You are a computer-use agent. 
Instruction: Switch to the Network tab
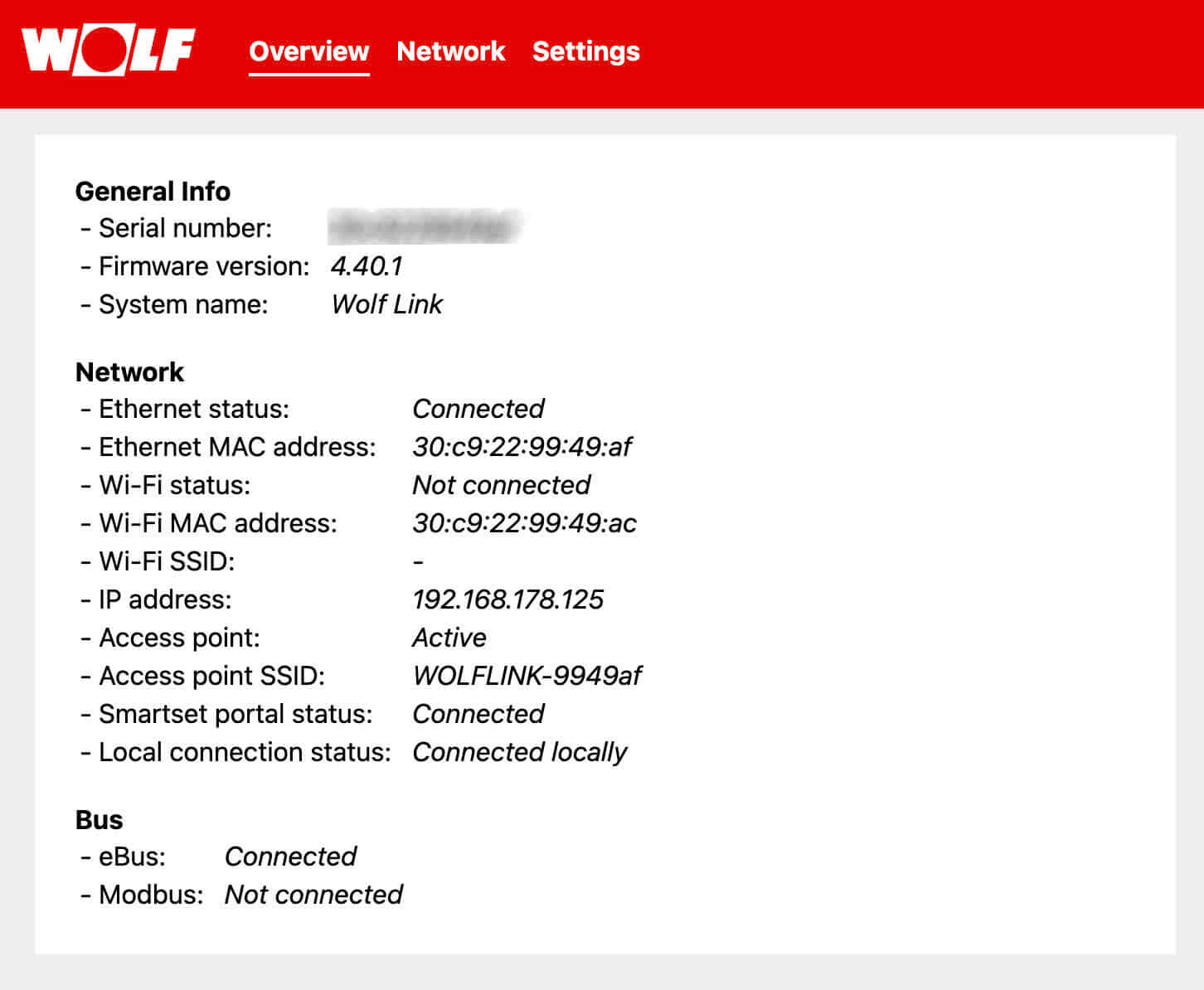(x=450, y=51)
